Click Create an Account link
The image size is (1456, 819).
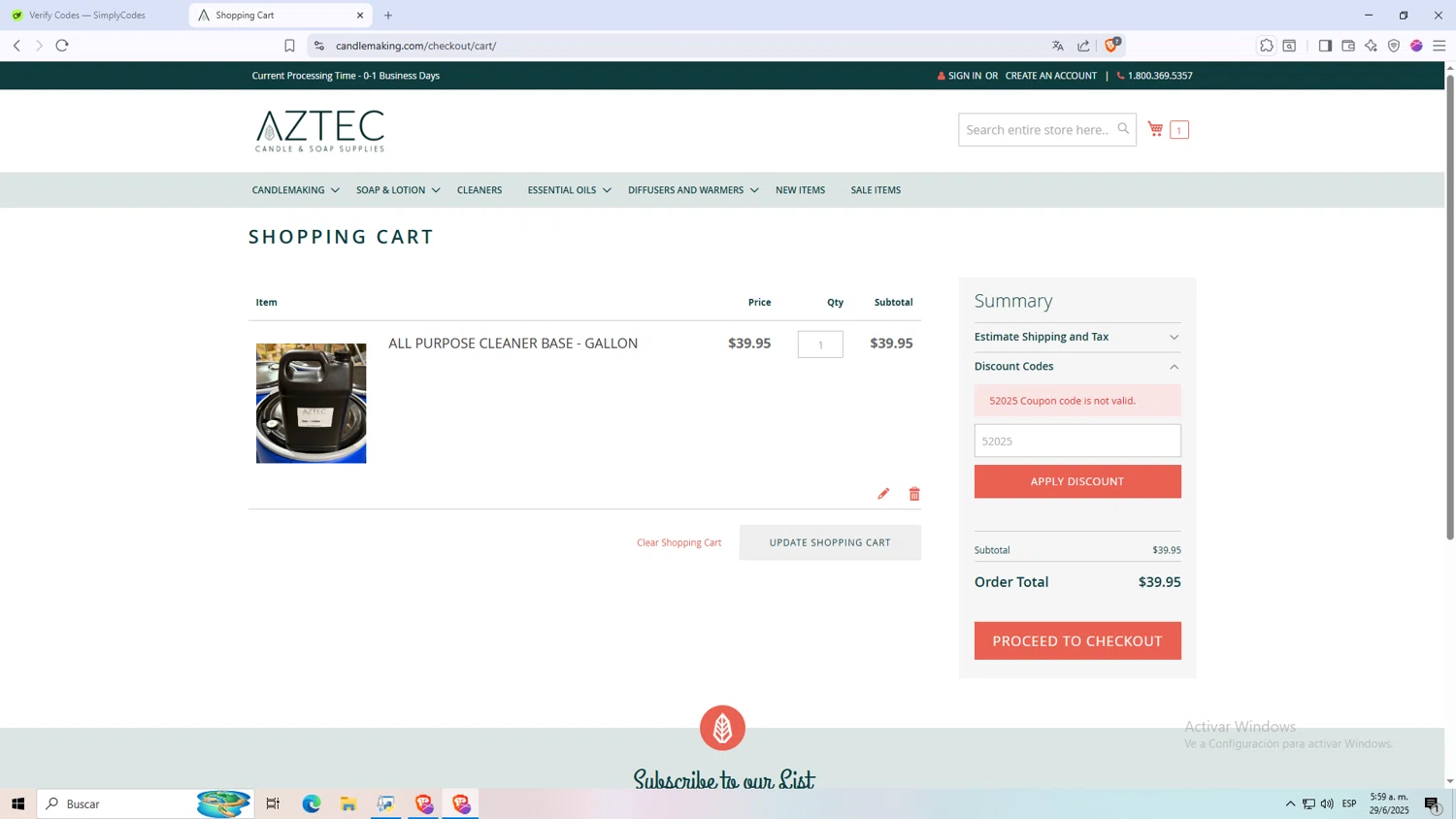(x=1050, y=76)
